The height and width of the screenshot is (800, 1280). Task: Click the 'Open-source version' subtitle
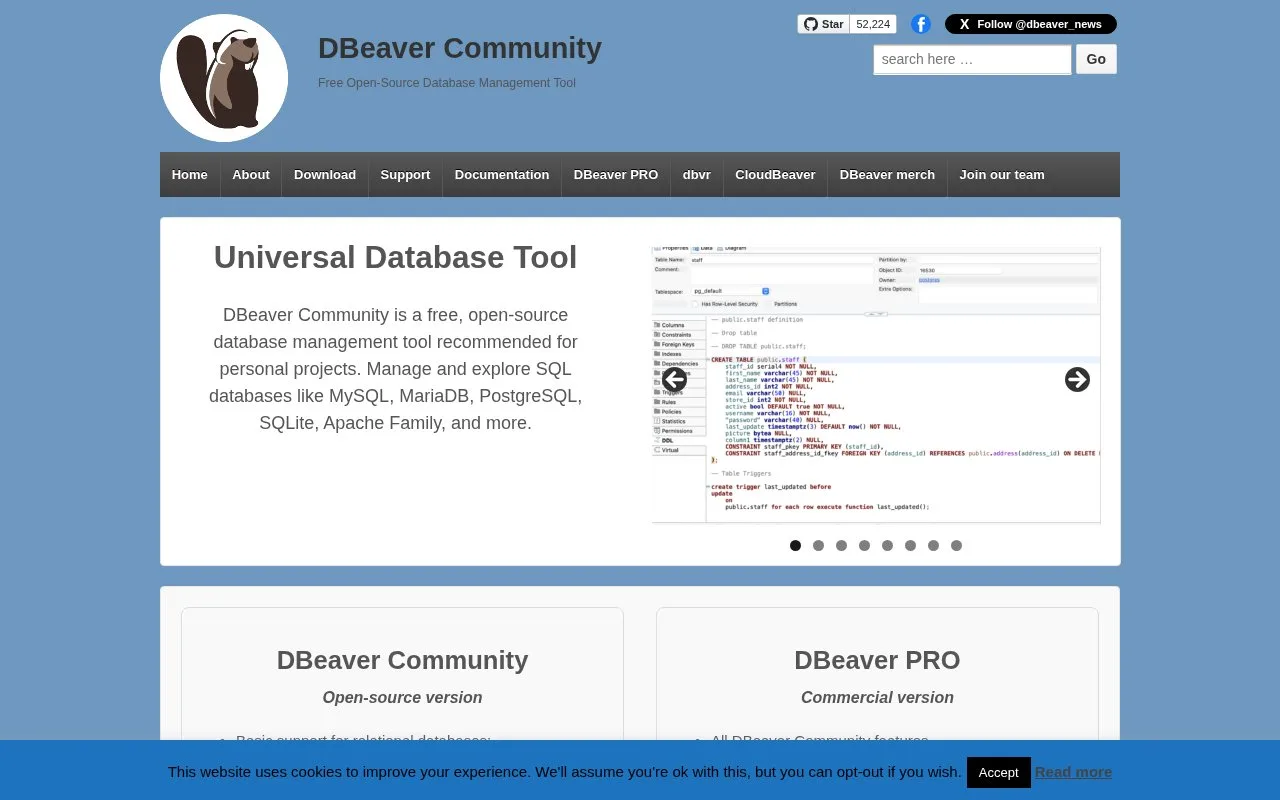click(402, 698)
